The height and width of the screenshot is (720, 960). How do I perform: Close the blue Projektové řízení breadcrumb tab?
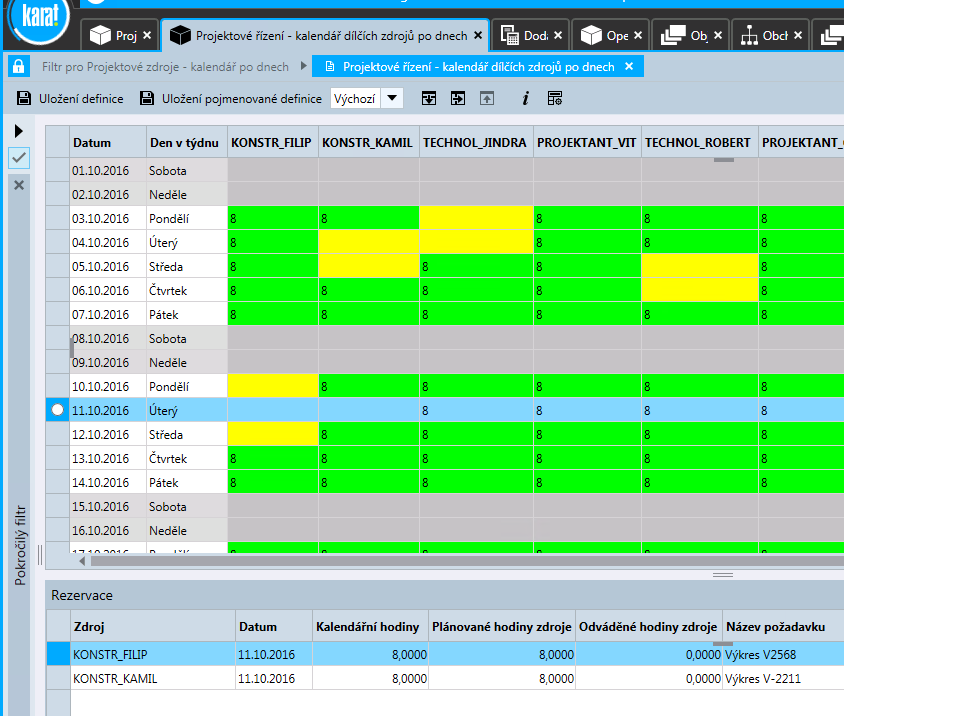(x=629, y=66)
